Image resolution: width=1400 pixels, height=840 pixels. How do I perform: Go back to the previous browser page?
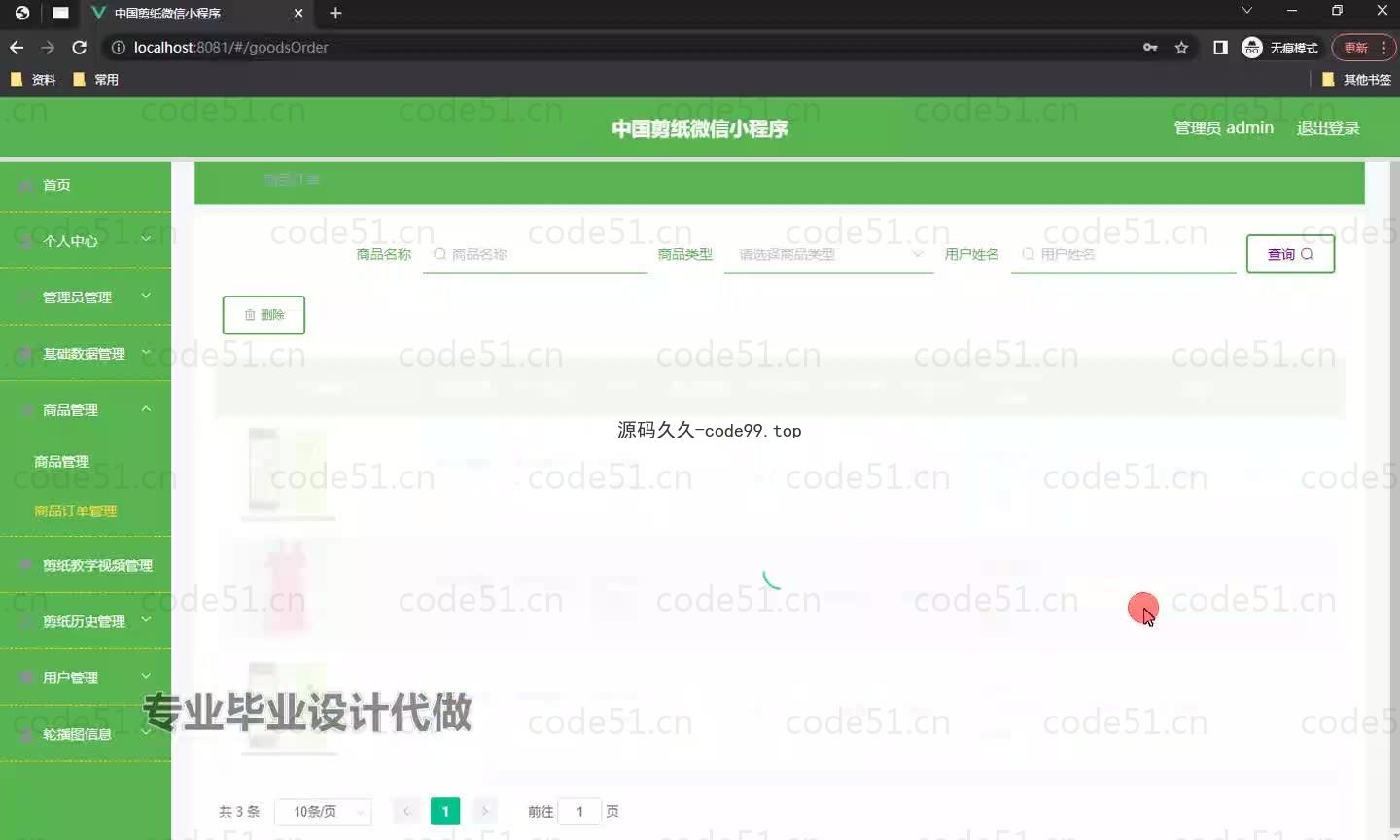click(17, 47)
